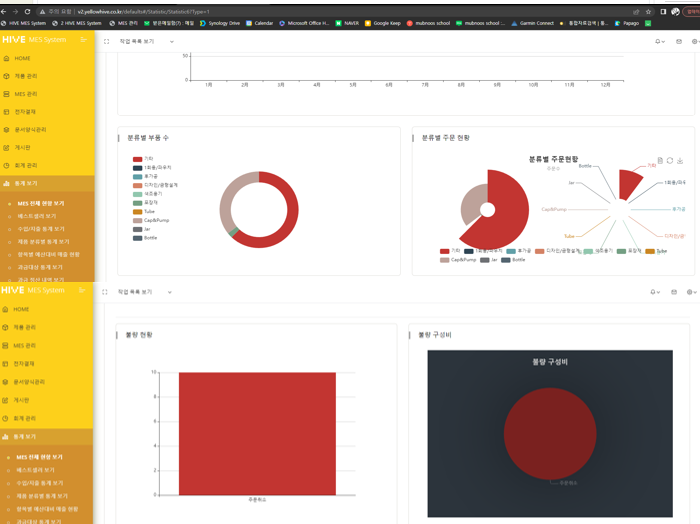Toggle Bottle legend in 분류별 부품 수 chart

tap(145, 238)
